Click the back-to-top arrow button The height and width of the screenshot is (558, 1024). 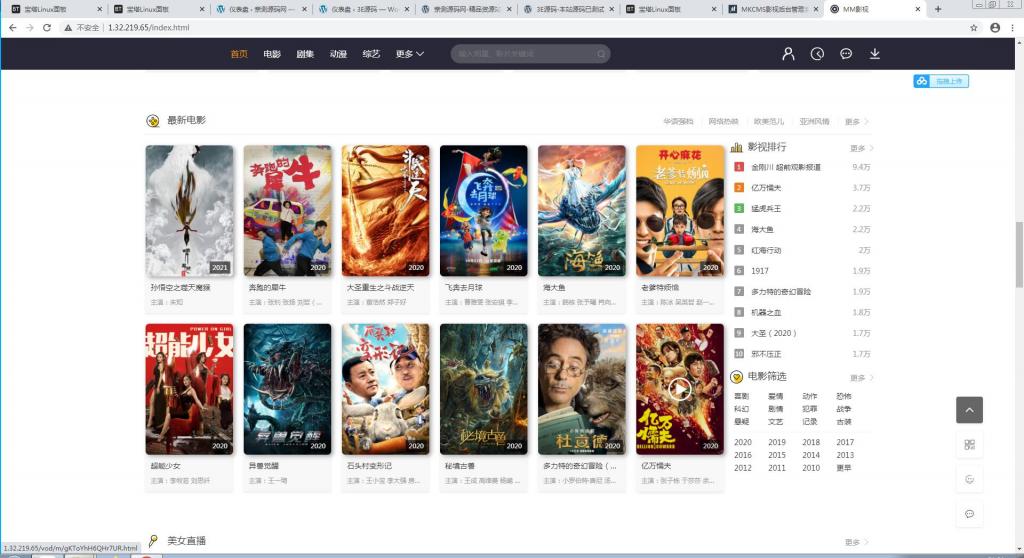pyautogui.click(x=969, y=410)
